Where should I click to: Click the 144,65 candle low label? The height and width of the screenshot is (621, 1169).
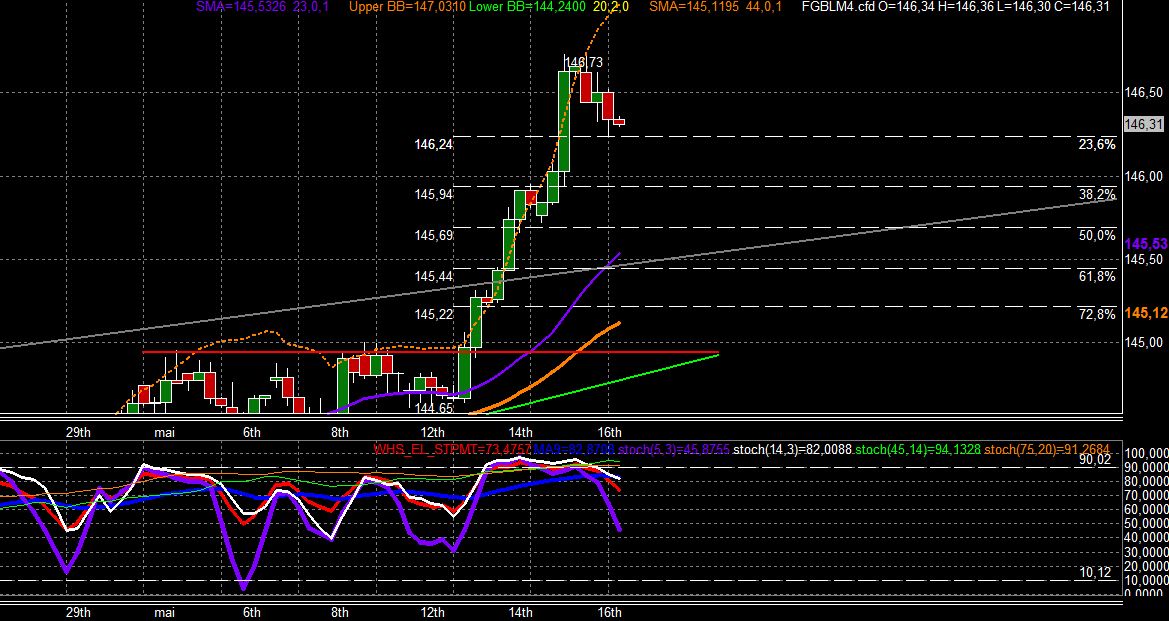(x=434, y=408)
